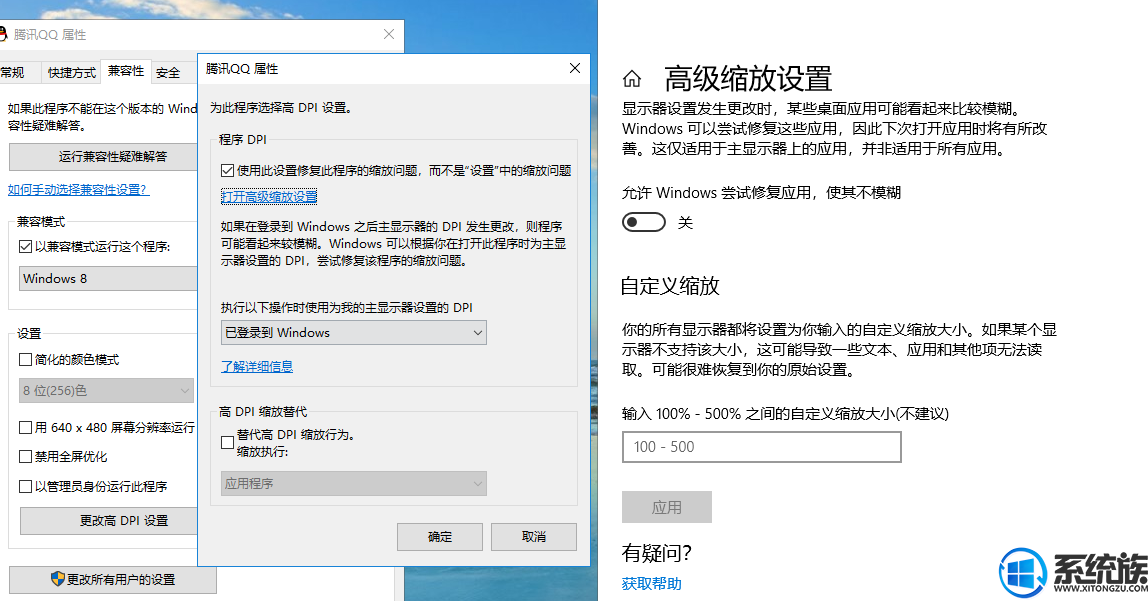Untick 使用此设置修复此程序的缩放问题 checkbox
Viewport: 1148px width, 601px height.
click(228, 171)
